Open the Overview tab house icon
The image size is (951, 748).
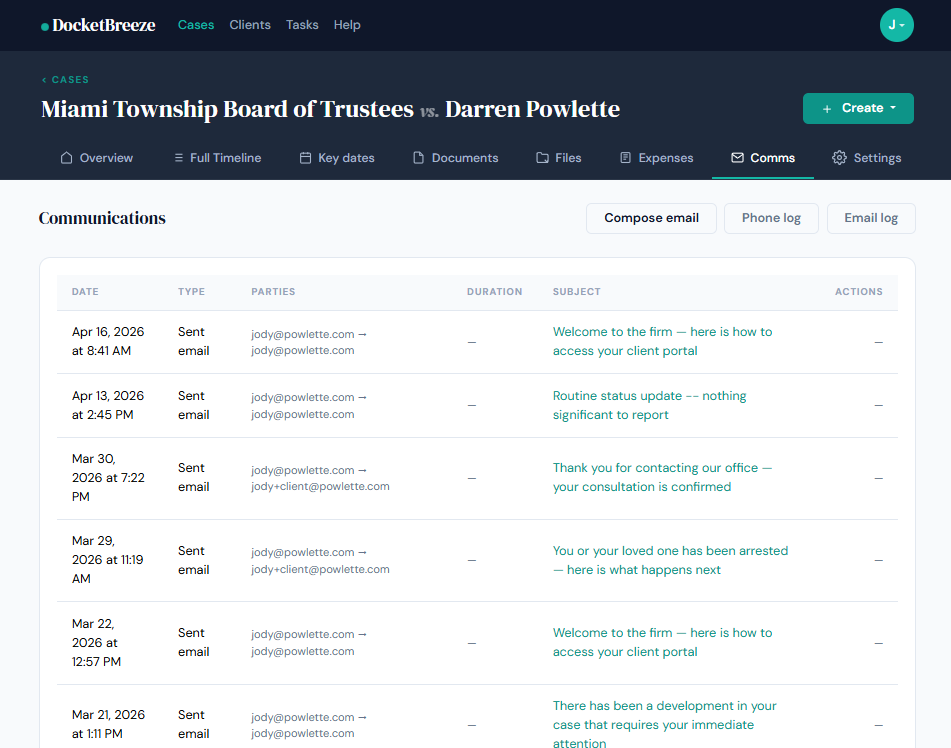point(66,158)
